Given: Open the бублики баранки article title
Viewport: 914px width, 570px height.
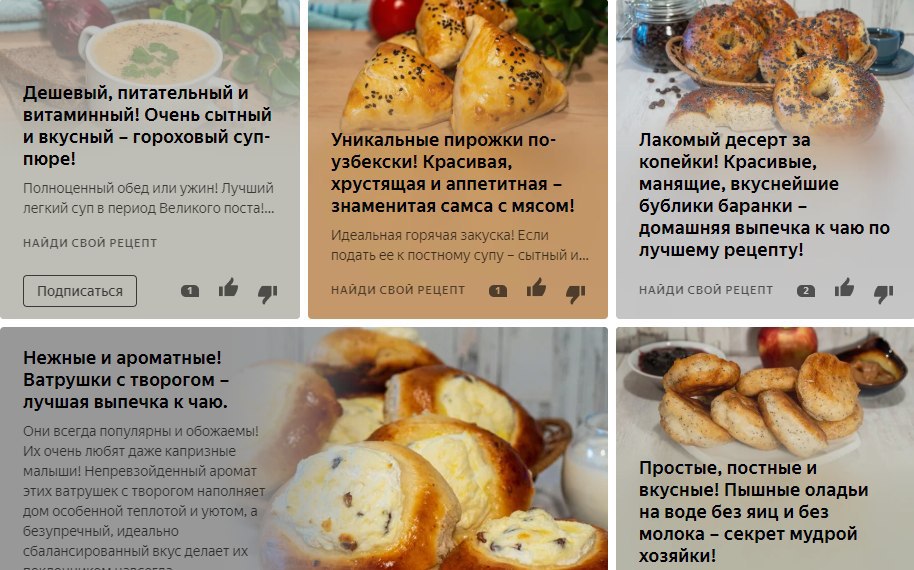Looking at the screenshot, I should pos(764,195).
